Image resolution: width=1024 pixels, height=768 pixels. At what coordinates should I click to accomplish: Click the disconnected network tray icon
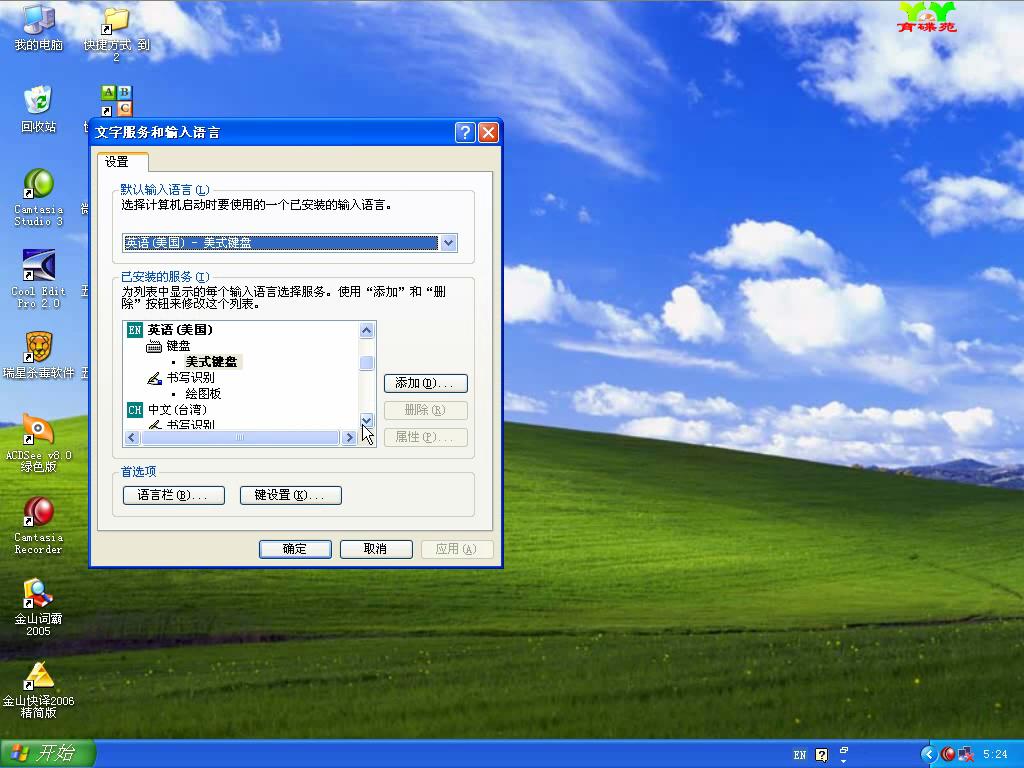point(967,754)
